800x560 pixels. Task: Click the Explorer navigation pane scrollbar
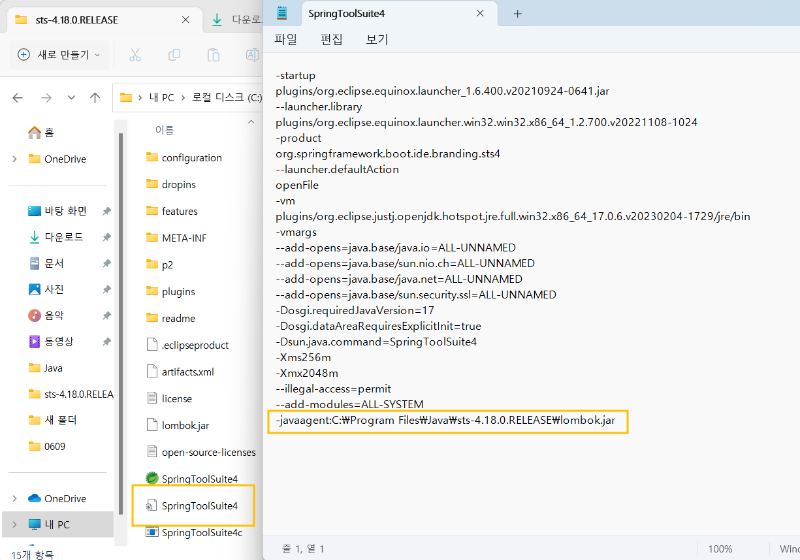point(121,324)
